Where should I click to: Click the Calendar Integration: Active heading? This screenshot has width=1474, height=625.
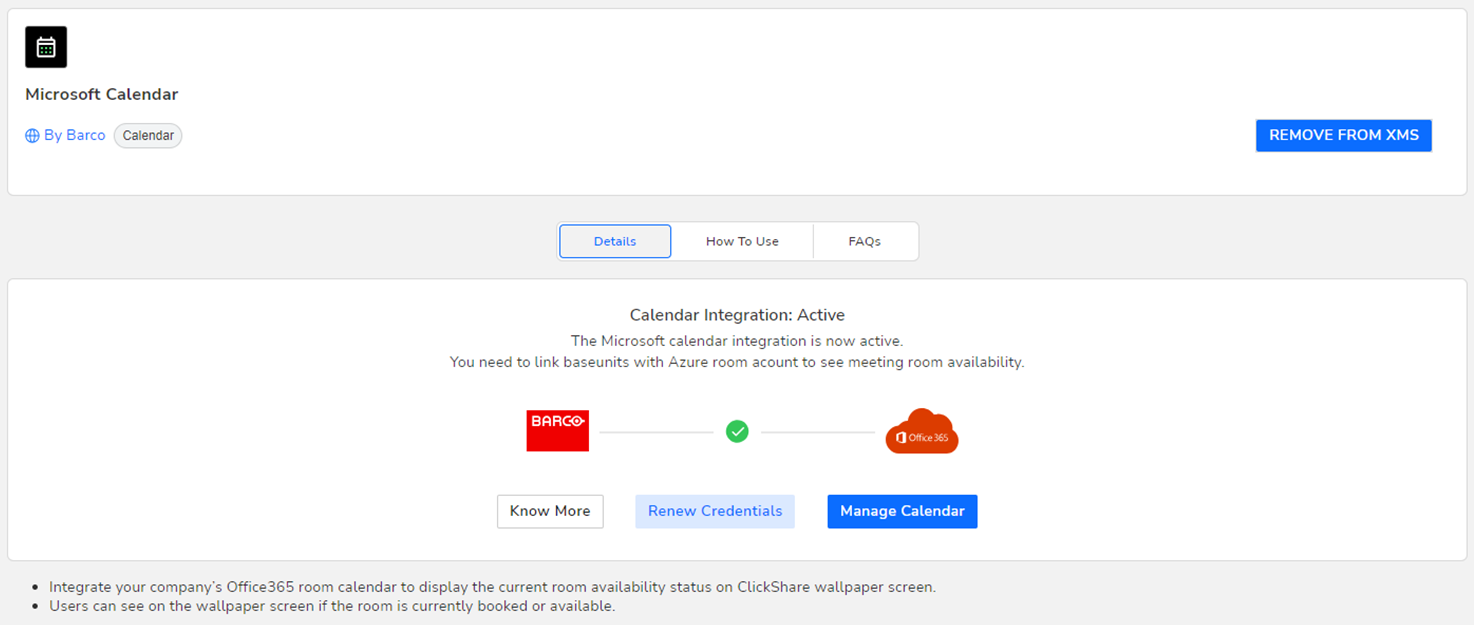point(737,315)
